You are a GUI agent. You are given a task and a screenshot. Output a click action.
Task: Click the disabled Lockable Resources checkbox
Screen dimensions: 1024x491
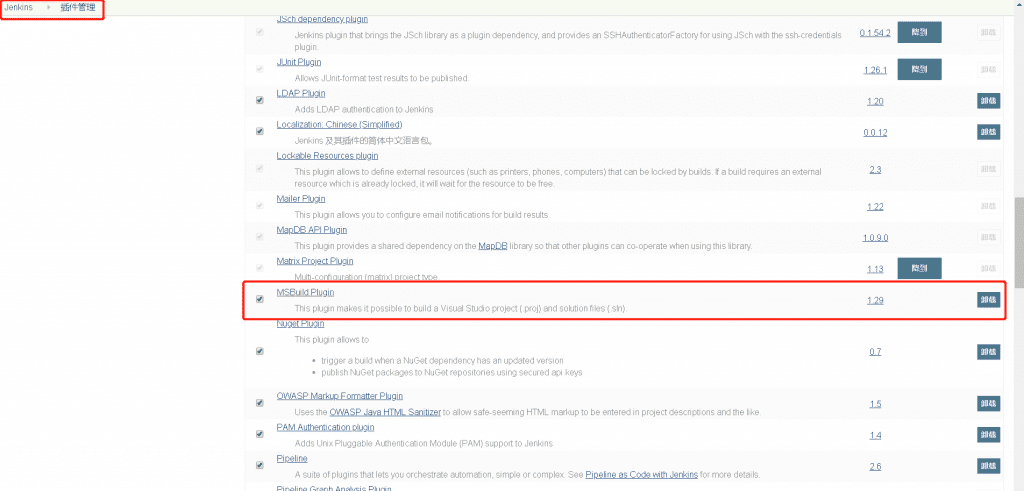click(x=260, y=168)
